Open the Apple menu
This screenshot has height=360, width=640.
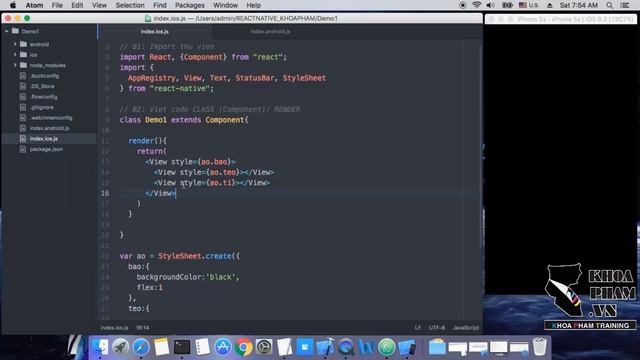[13, 5]
